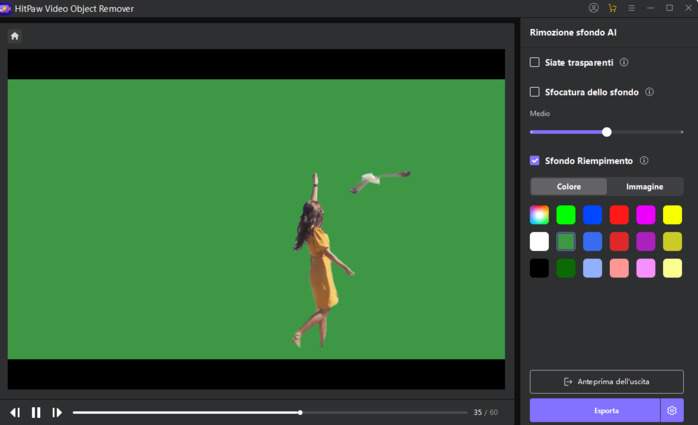The image size is (698, 425).
Task: Go to the home screen icon
Action: click(x=15, y=36)
